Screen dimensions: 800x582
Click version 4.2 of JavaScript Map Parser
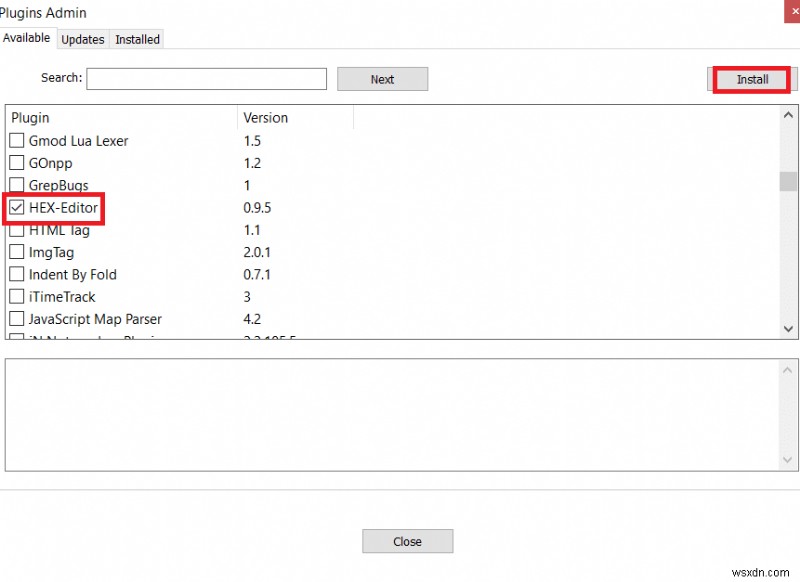tap(252, 319)
